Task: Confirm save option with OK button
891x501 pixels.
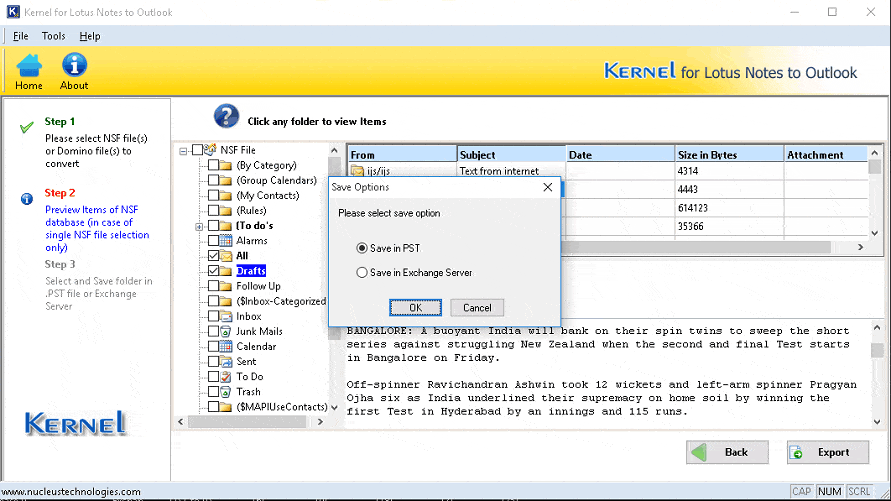Action: (415, 308)
